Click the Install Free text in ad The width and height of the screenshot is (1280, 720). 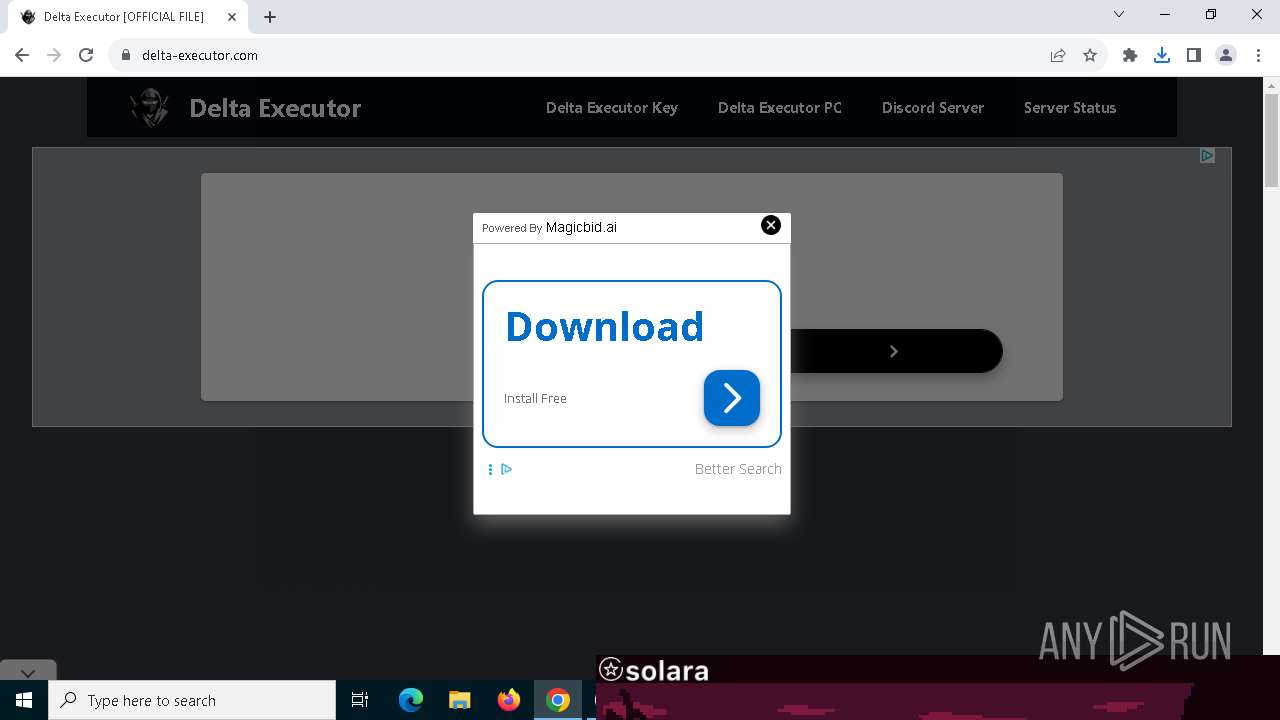(535, 398)
